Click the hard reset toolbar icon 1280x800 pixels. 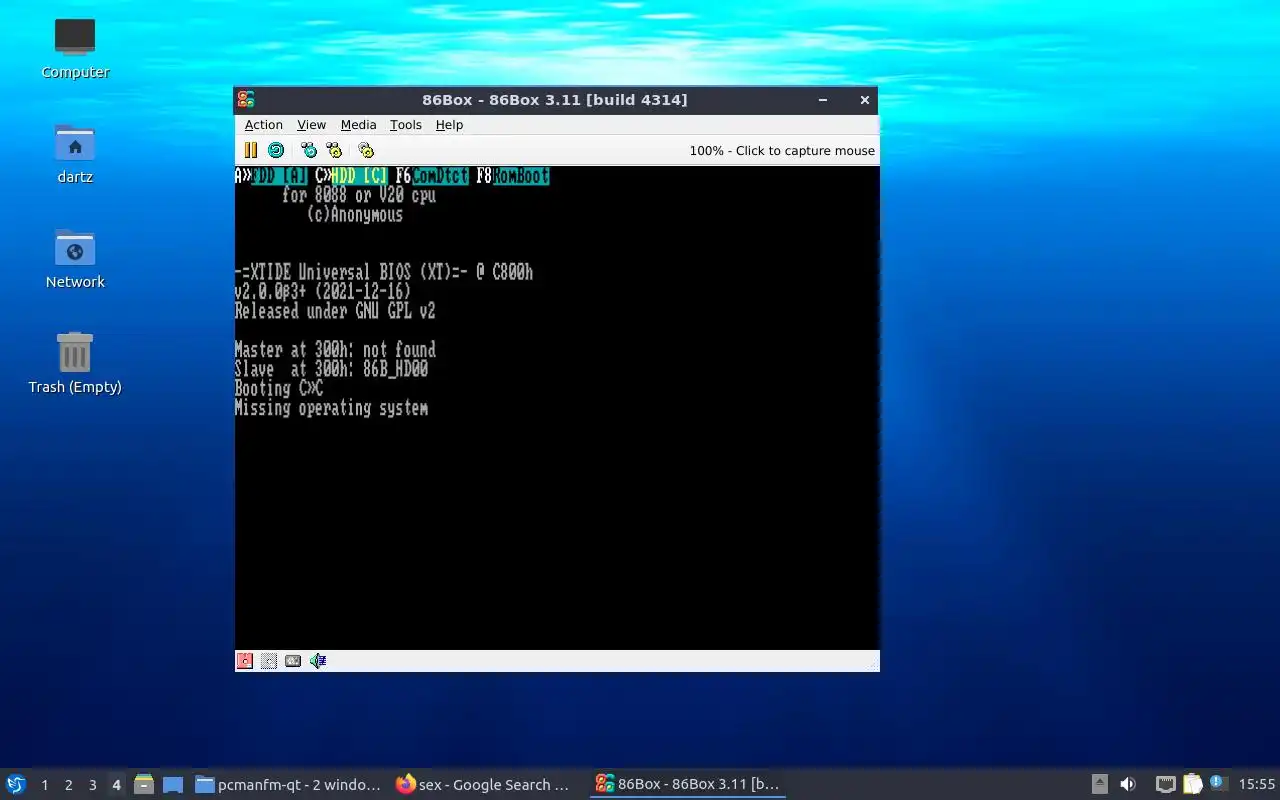pyautogui.click(x=276, y=150)
